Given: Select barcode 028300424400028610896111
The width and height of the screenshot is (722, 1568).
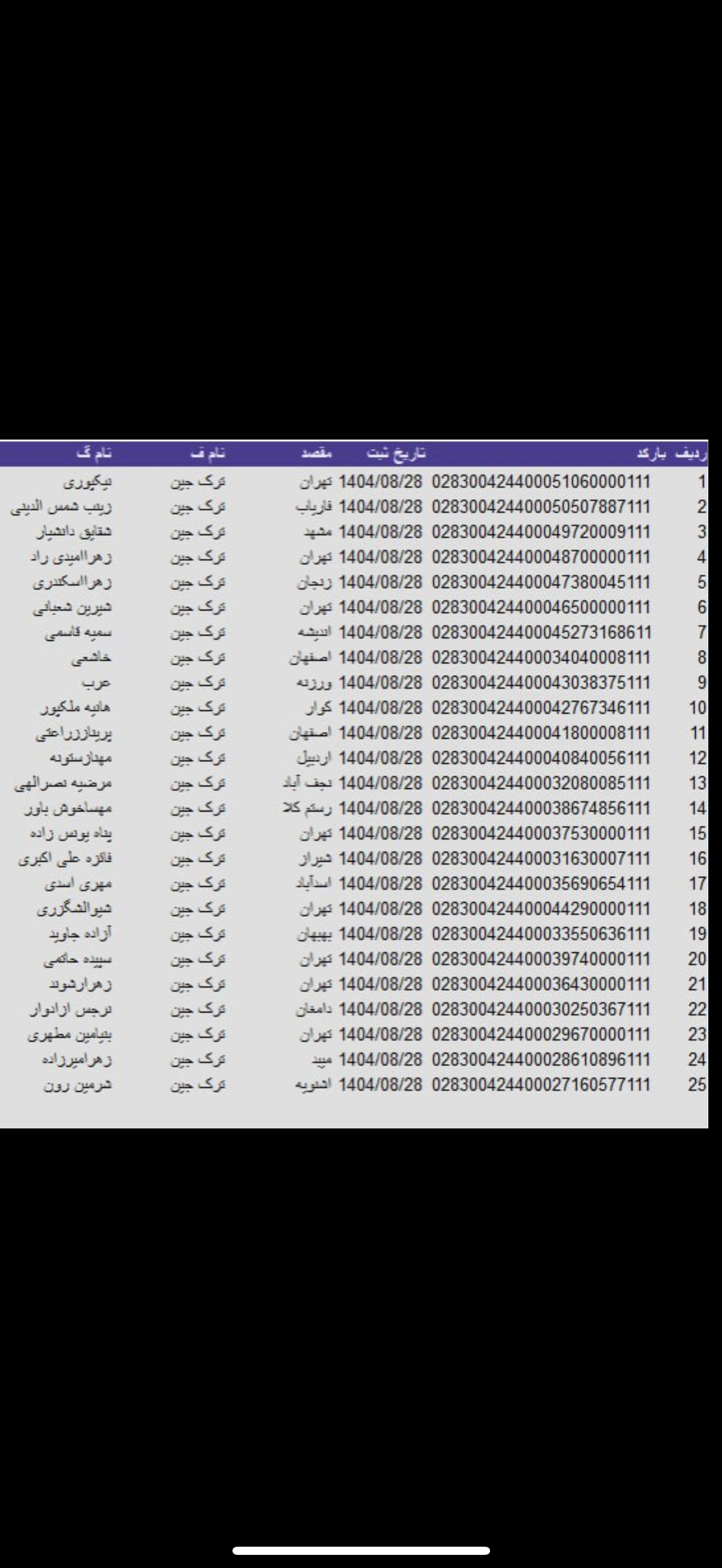Looking at the screenshot, I should click(x=540, y=1059).
